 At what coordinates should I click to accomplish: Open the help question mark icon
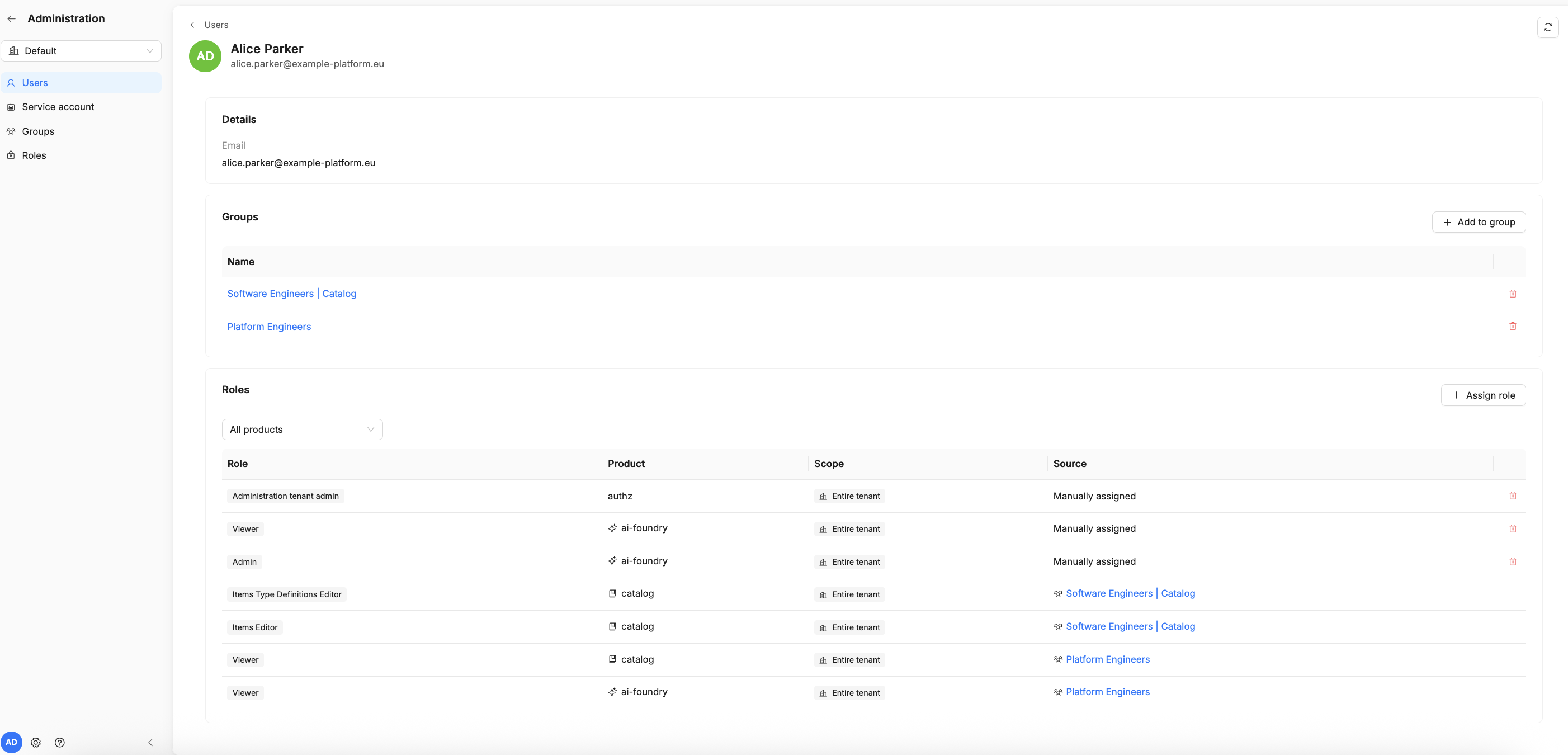tap(60, 742)
